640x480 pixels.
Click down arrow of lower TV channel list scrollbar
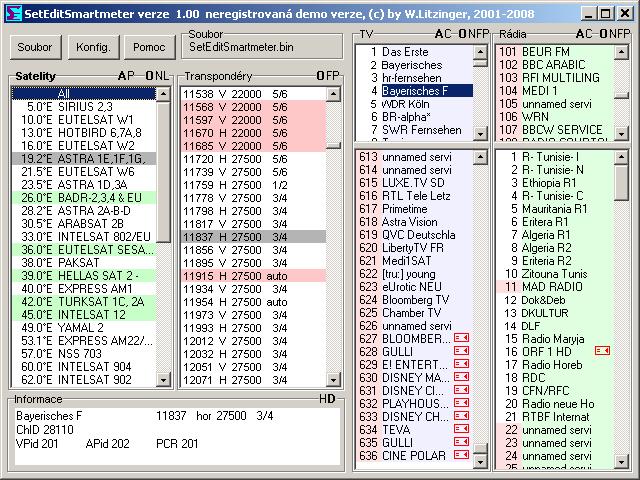tap(480, 461)
